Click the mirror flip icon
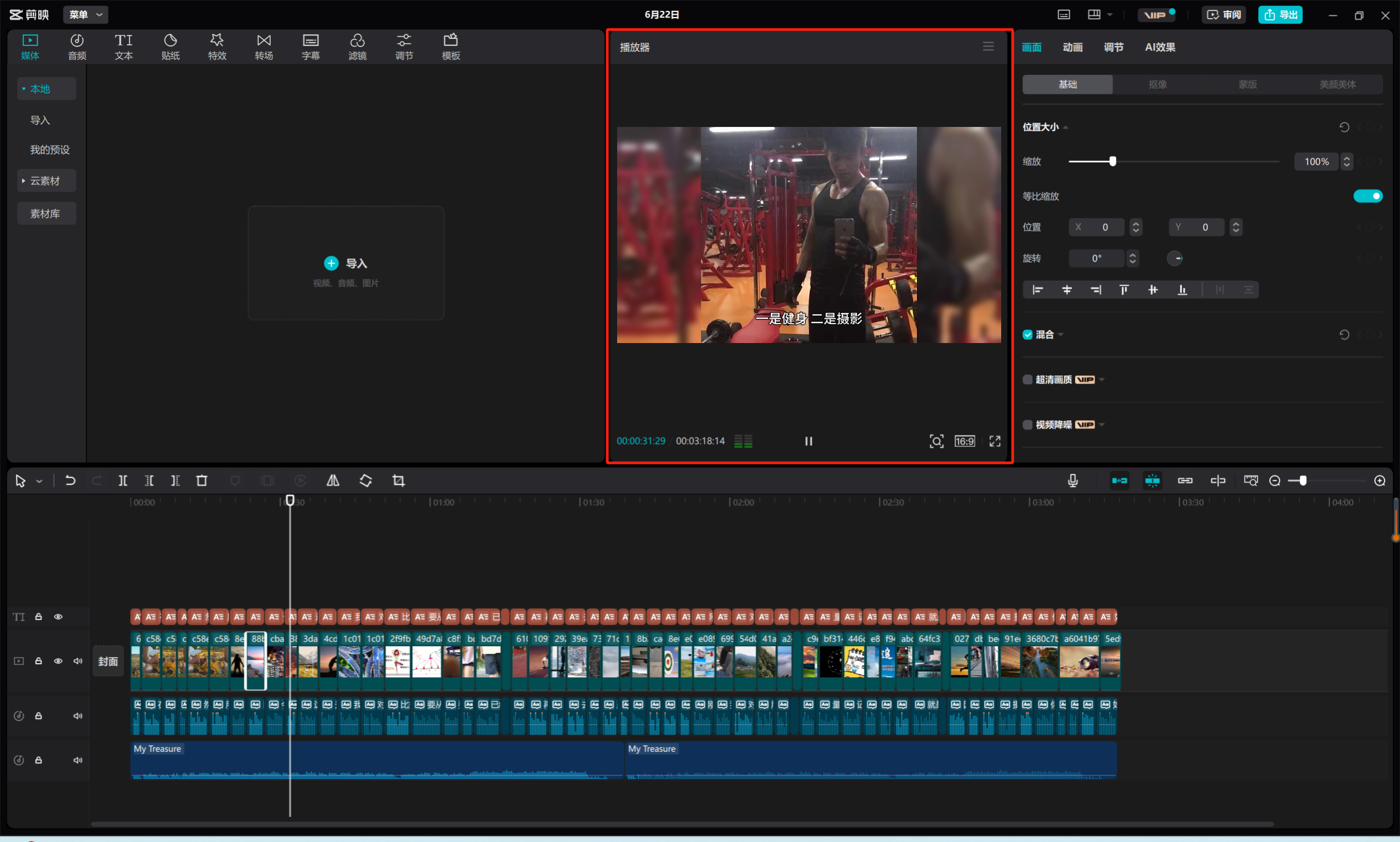The image size is (1400, 842). (x=333, y=481)
